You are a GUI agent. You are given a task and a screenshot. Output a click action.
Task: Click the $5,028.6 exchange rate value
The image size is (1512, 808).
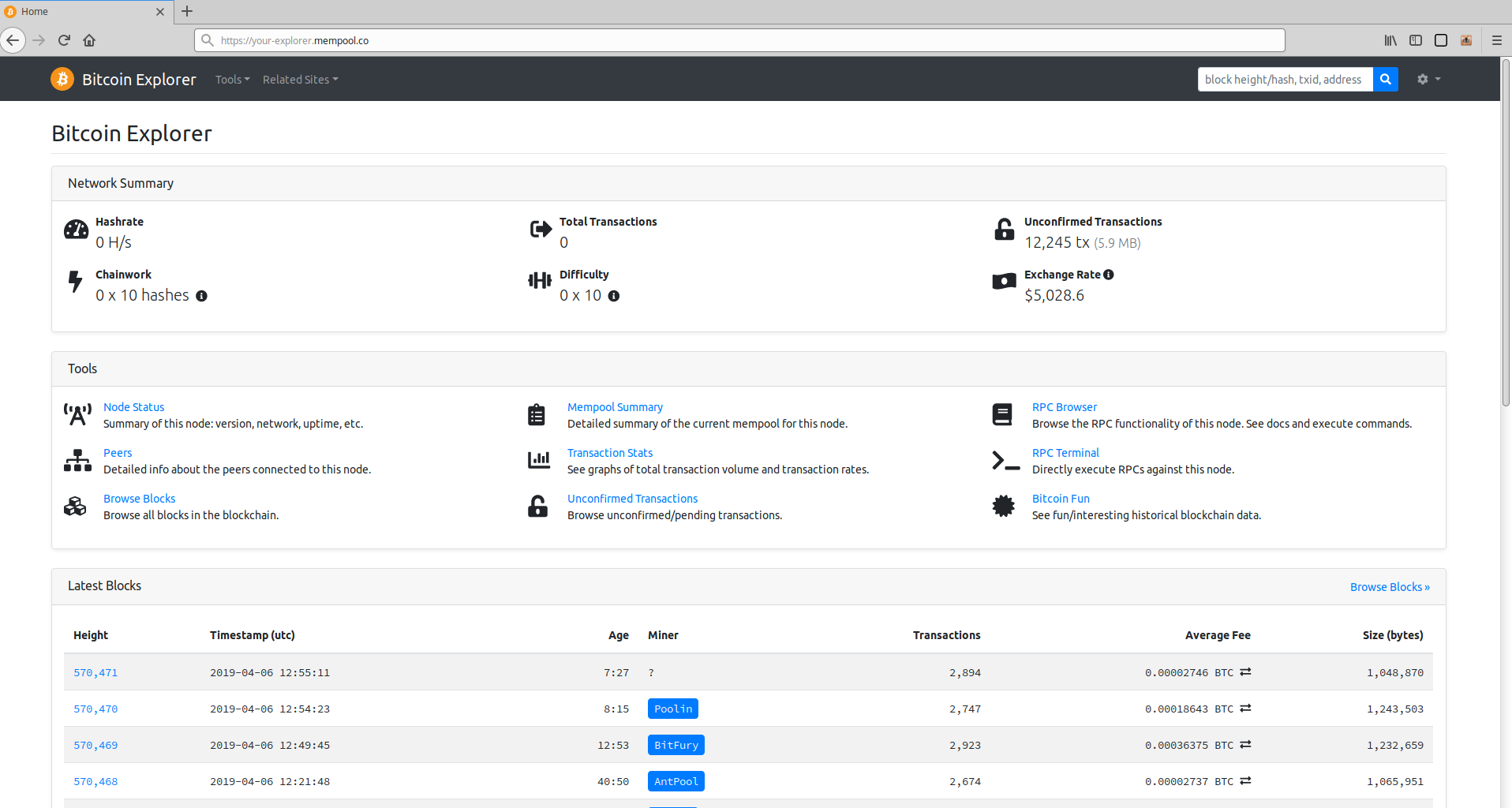pos(1054,295)
